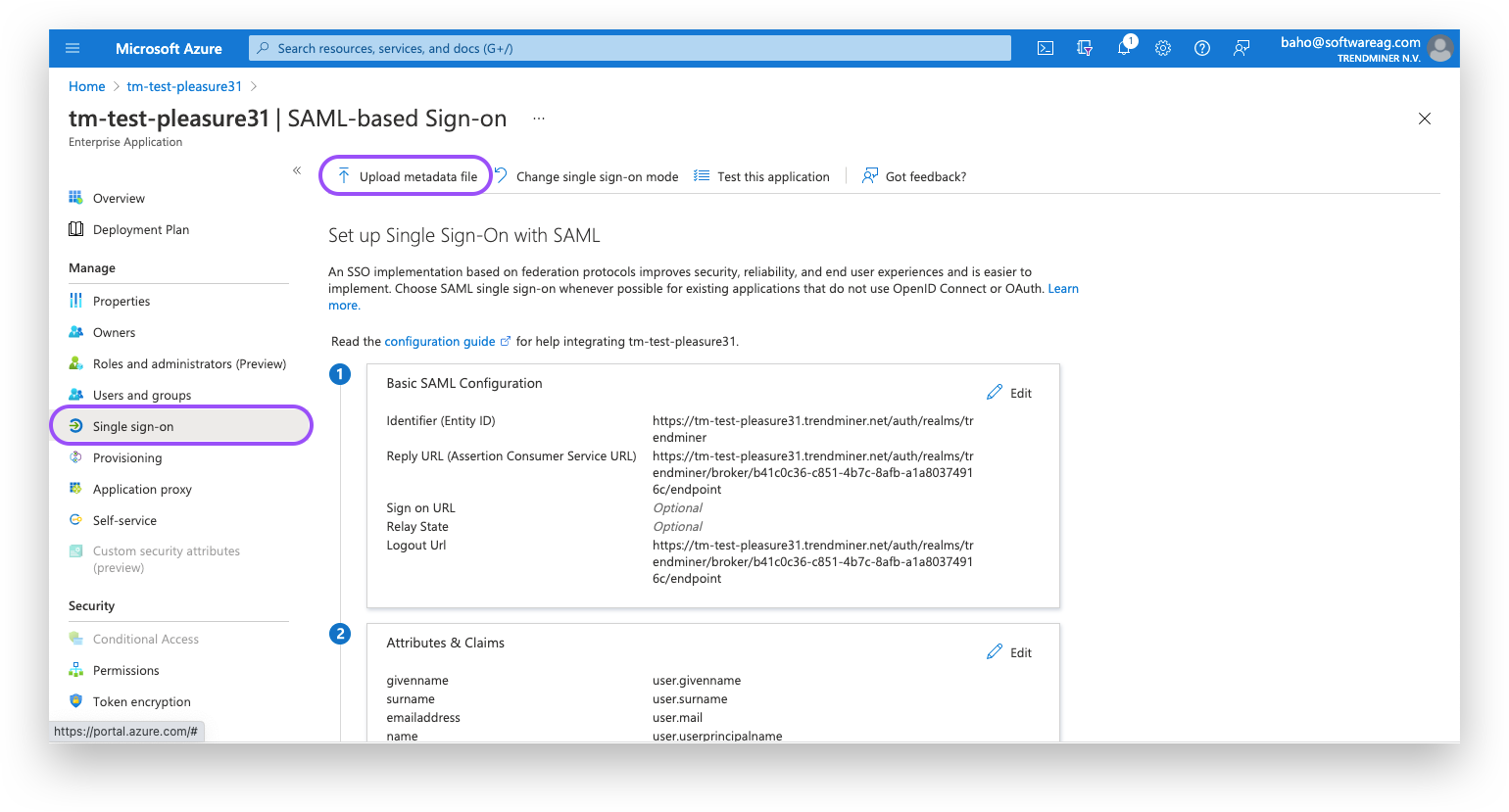
Task: Click the Learn more link
Action: click(x=1063, y=288)
